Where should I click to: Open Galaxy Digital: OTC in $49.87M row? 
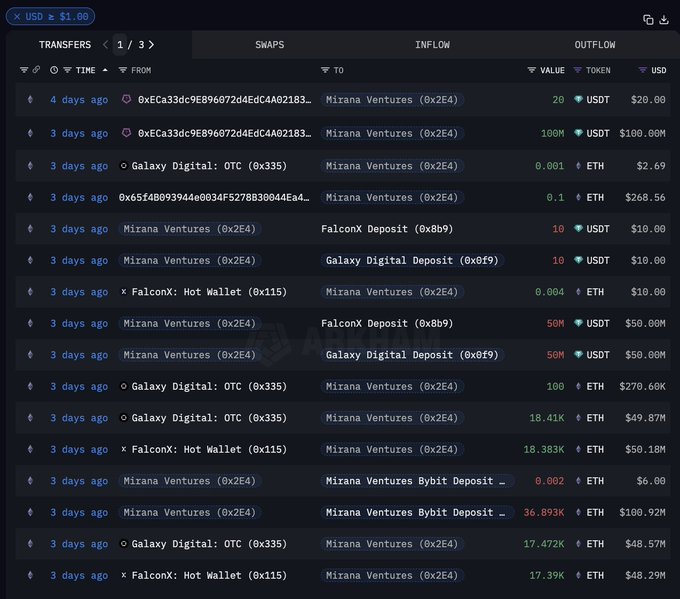209,418
